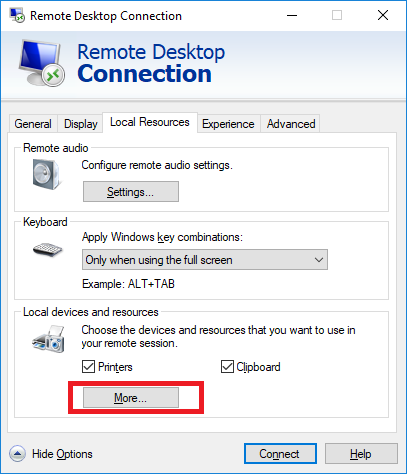Image resolution: width=407 pixels, height=474 pixels.
Task: Click the Remote Desktop title bar icon
Action: [x=17, y=15]
